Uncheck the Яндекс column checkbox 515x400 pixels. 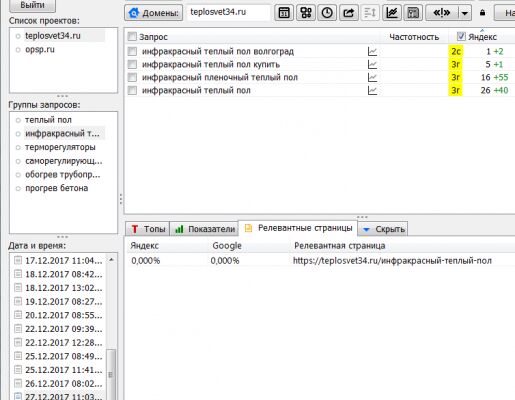[x=461, y=36]
